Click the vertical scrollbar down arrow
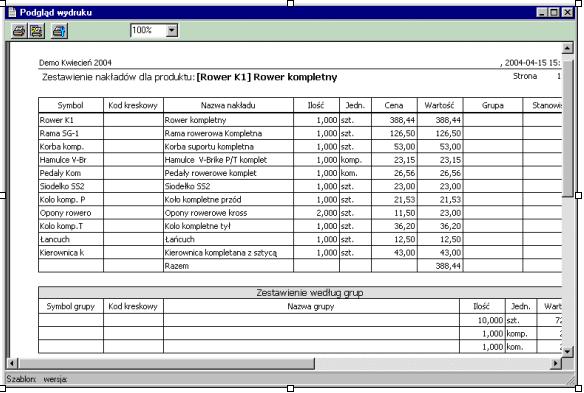Viewport: 584px width, 393px height. click(567, 351)
